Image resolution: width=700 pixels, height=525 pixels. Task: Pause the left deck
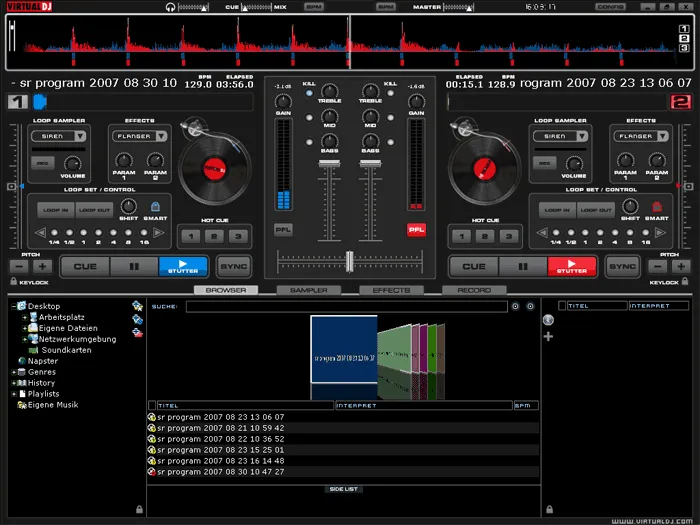point(134,267)
